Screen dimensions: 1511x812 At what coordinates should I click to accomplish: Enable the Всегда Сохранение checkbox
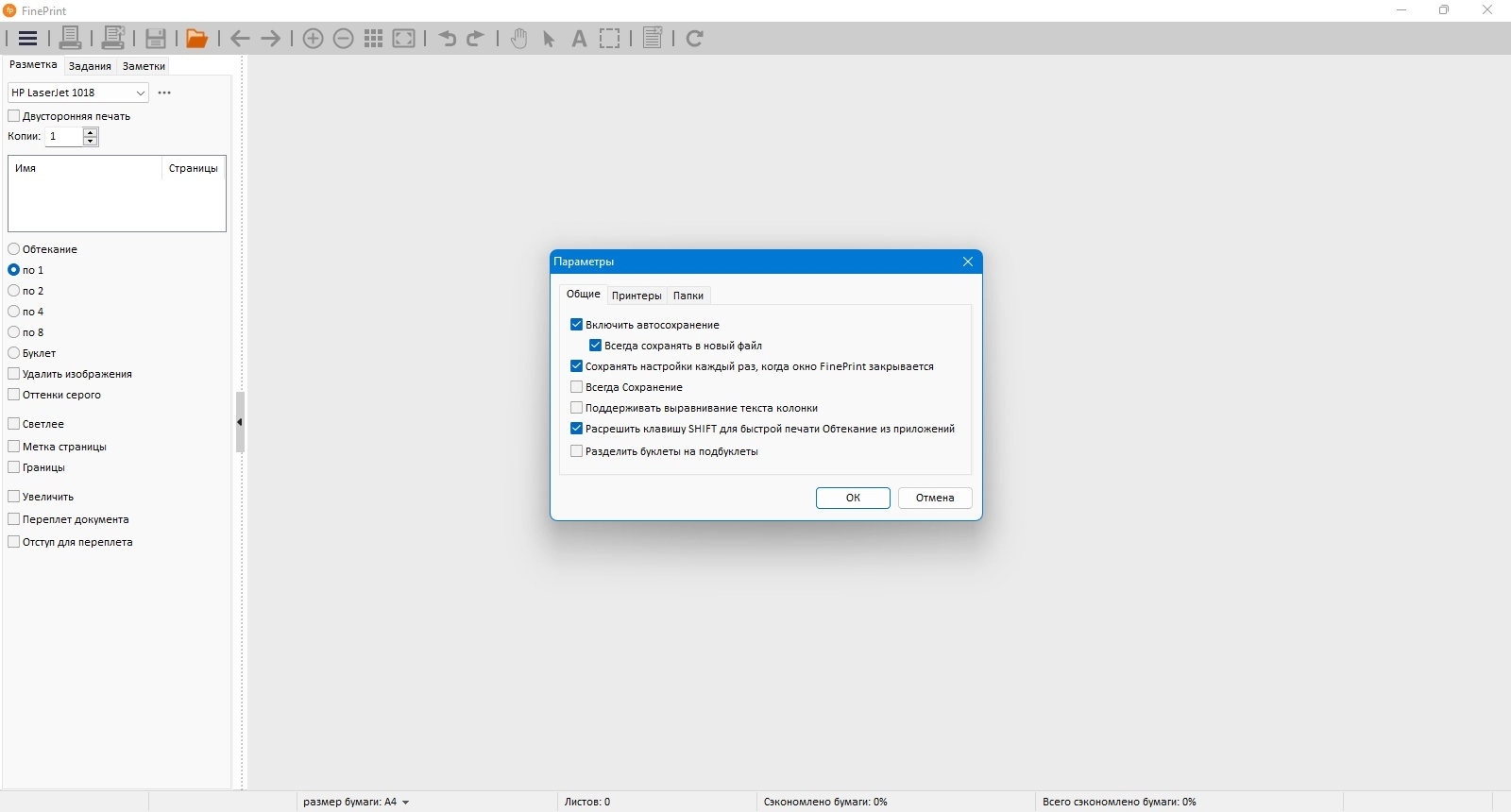click(576, 387)
